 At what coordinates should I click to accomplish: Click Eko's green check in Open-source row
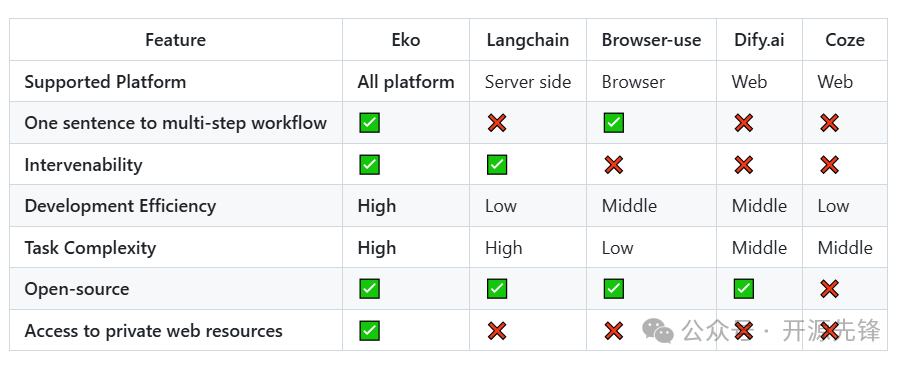tap(369, 289)
